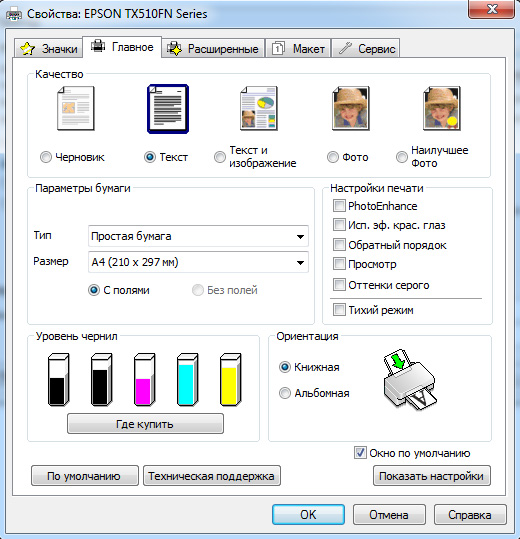Enable the Тихий режим checkbox
520x539 pixels.
[x=339, y=310]
